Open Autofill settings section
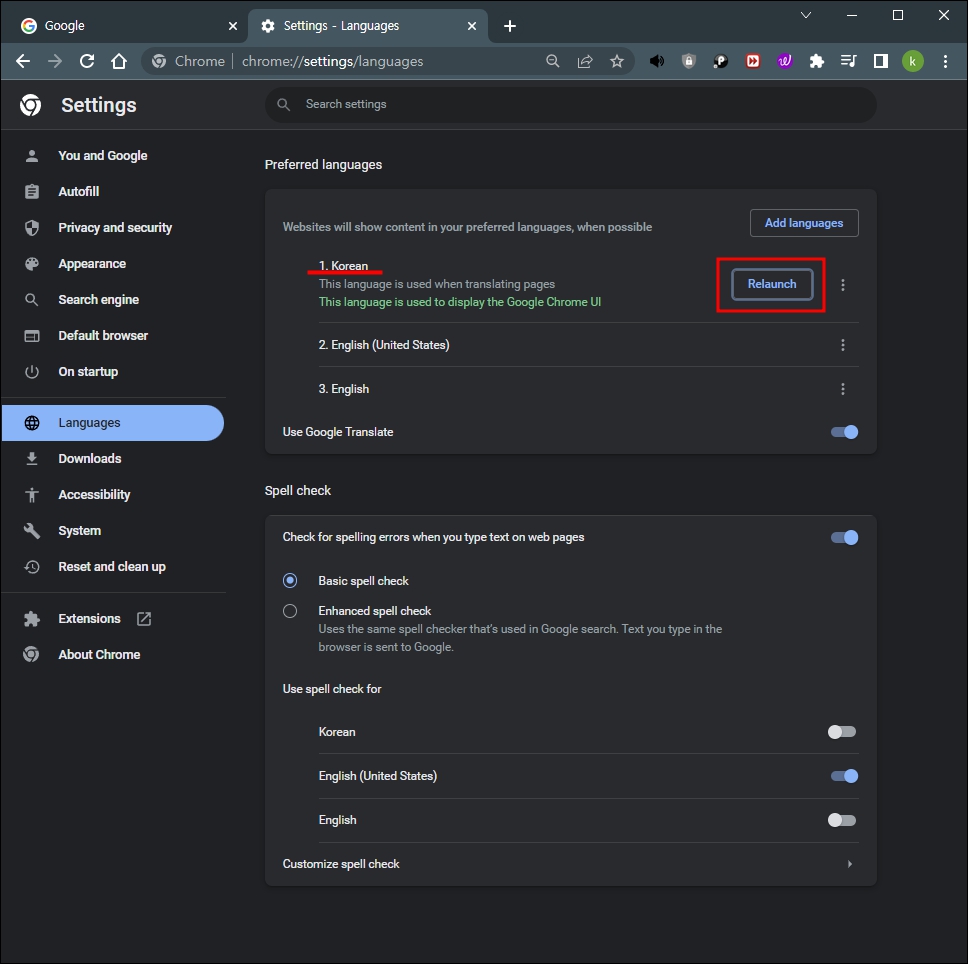Image resolution: width=968 pixels, height=964 pixels. [x=78, y=191]
